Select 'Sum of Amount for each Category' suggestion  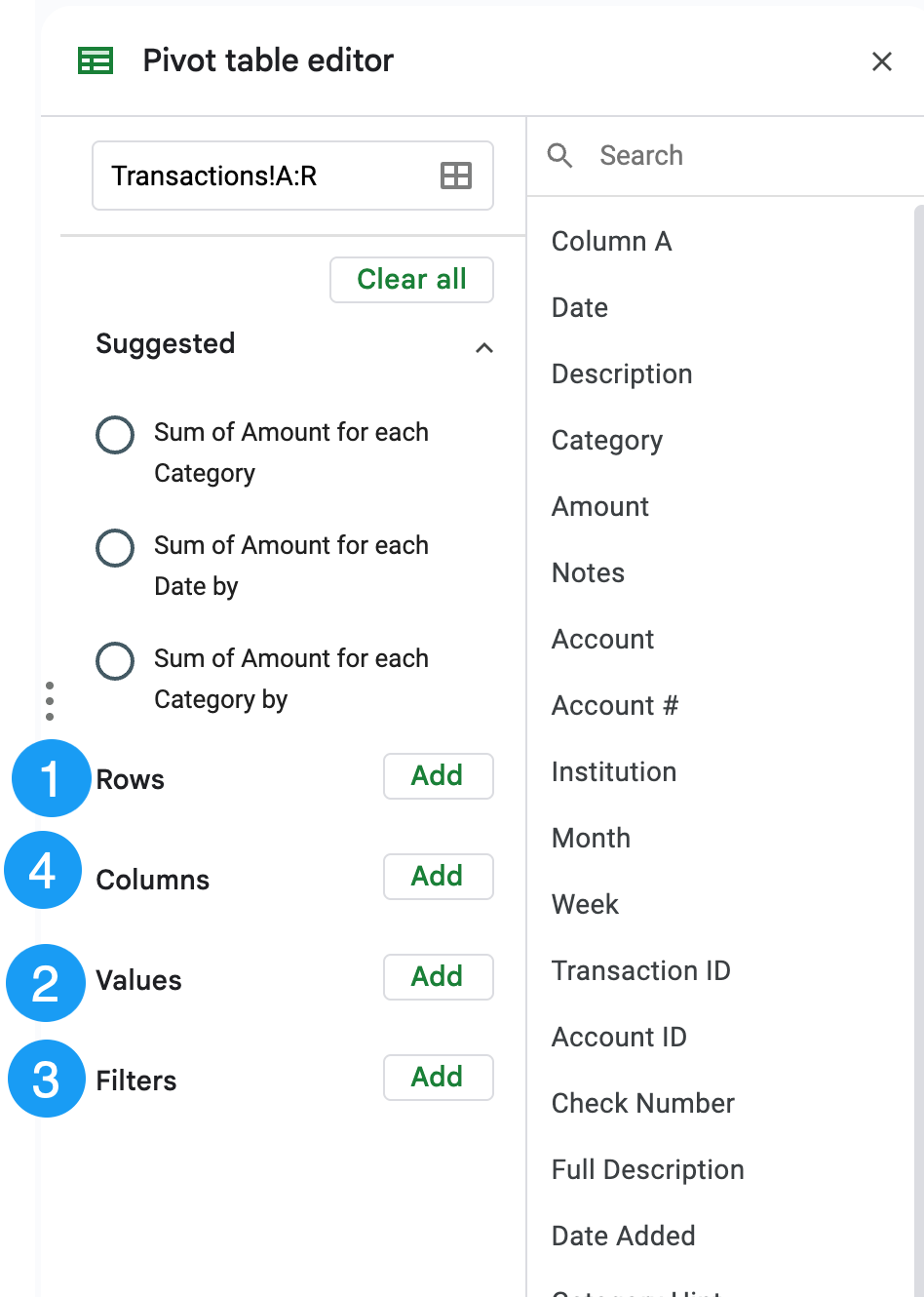click(115, 435)
